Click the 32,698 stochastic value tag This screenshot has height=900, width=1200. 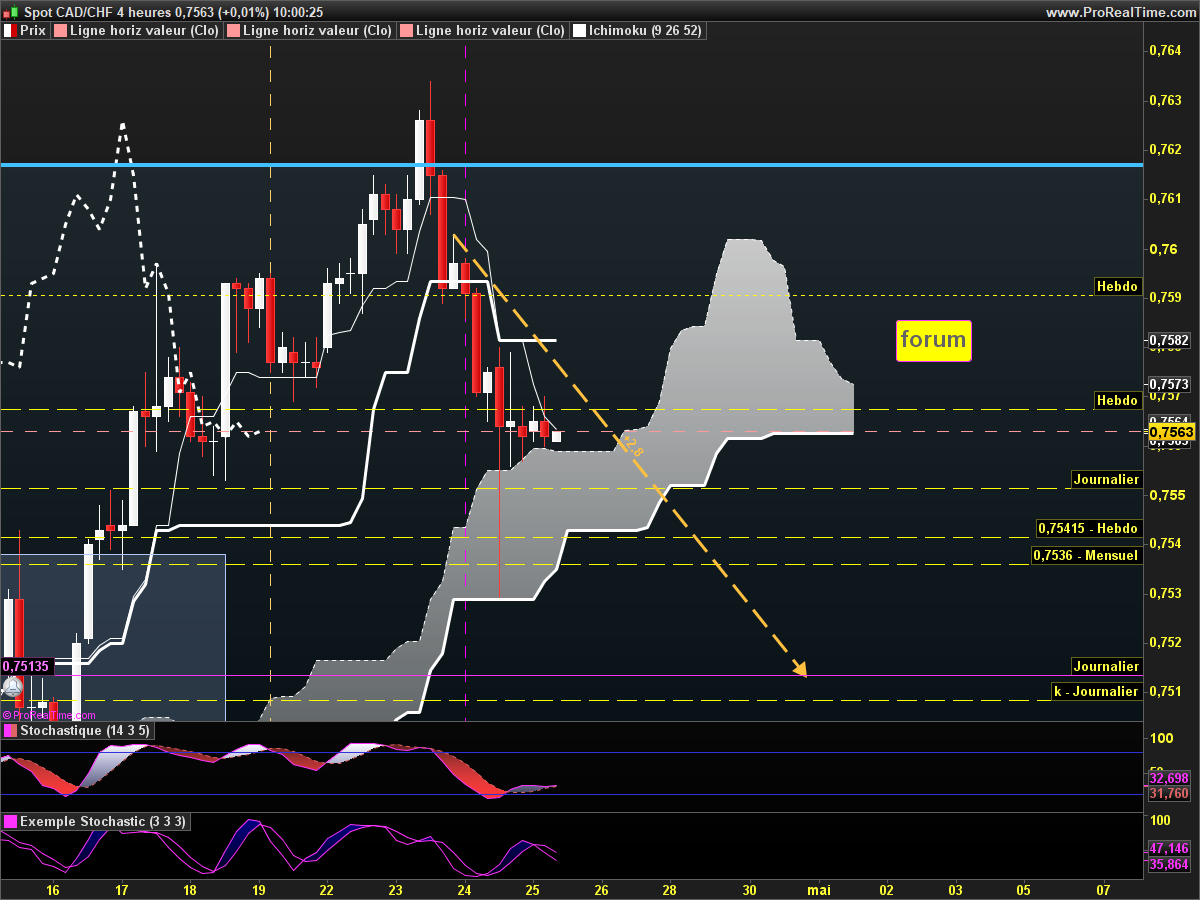pos(1170,778)
